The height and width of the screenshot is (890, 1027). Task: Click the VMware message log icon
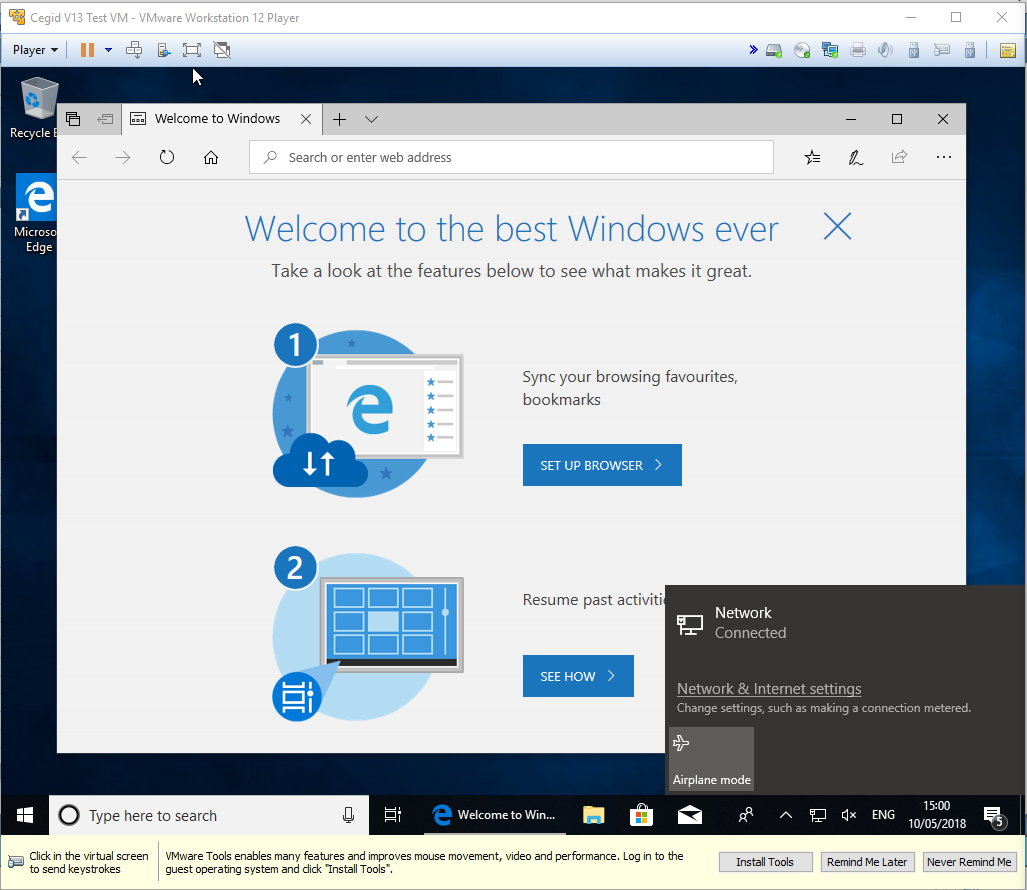[x=1008, y=50]
